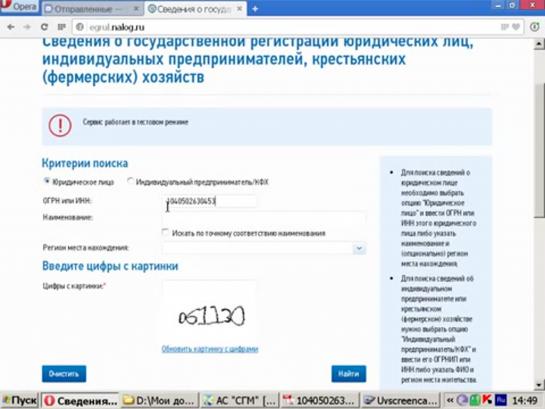Viewport: 545px width, 409px height.
Task: Open the speed dial grid icon
Action: tap(61, 27)
